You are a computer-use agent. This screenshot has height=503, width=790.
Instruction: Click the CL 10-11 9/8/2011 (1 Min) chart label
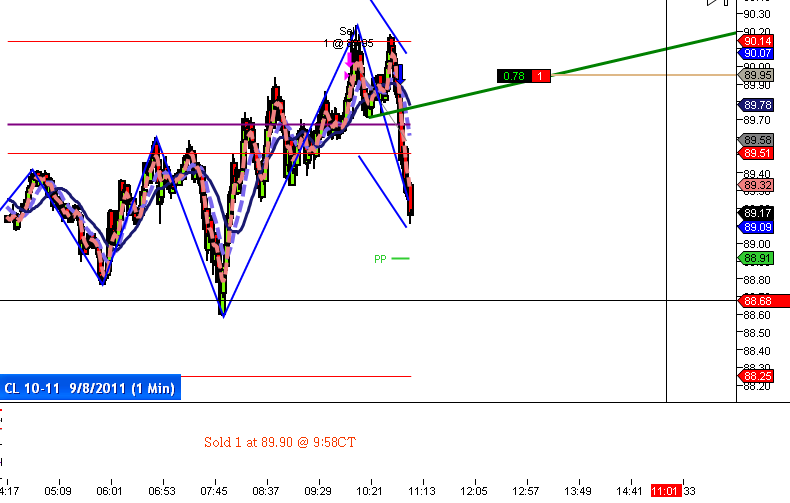tap(90, 389)
